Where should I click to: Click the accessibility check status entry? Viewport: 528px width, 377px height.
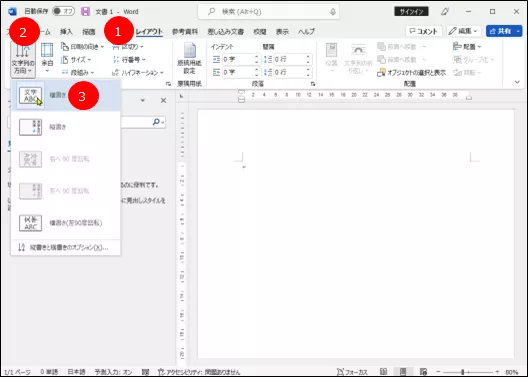(199, 372)
